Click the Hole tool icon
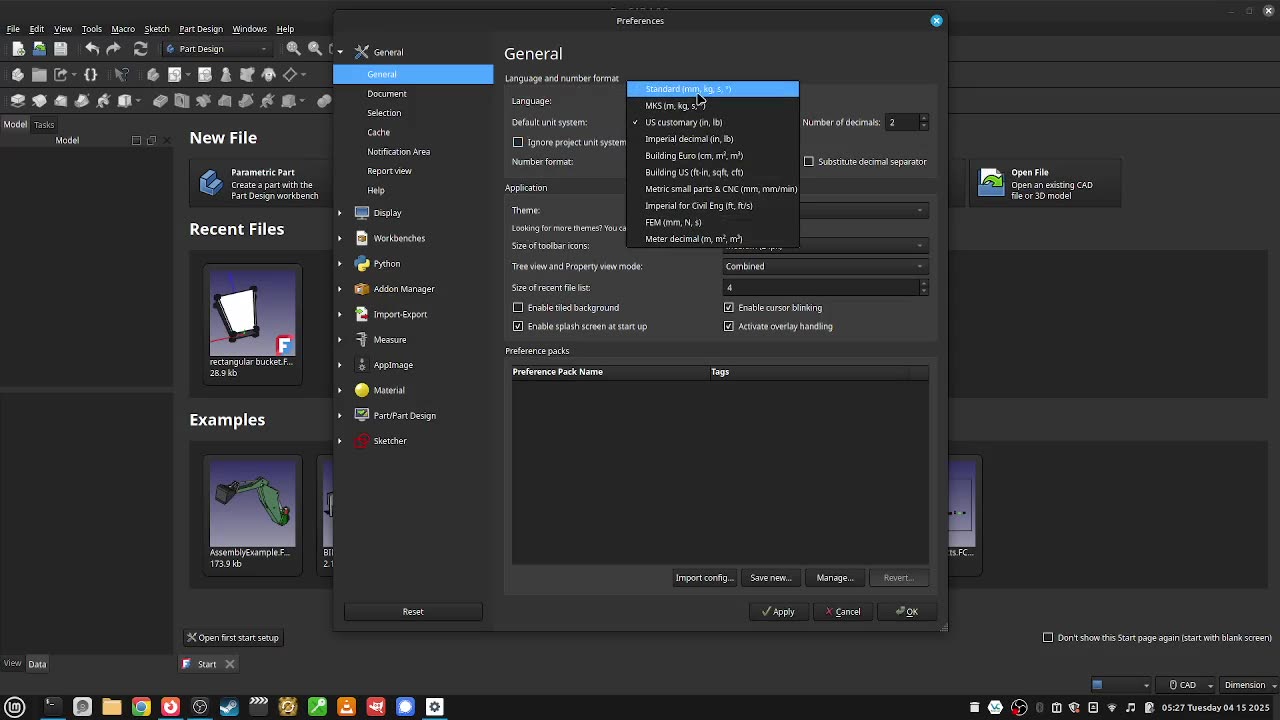The height and width of the screenshot is (720, 1280). point(181,100)
